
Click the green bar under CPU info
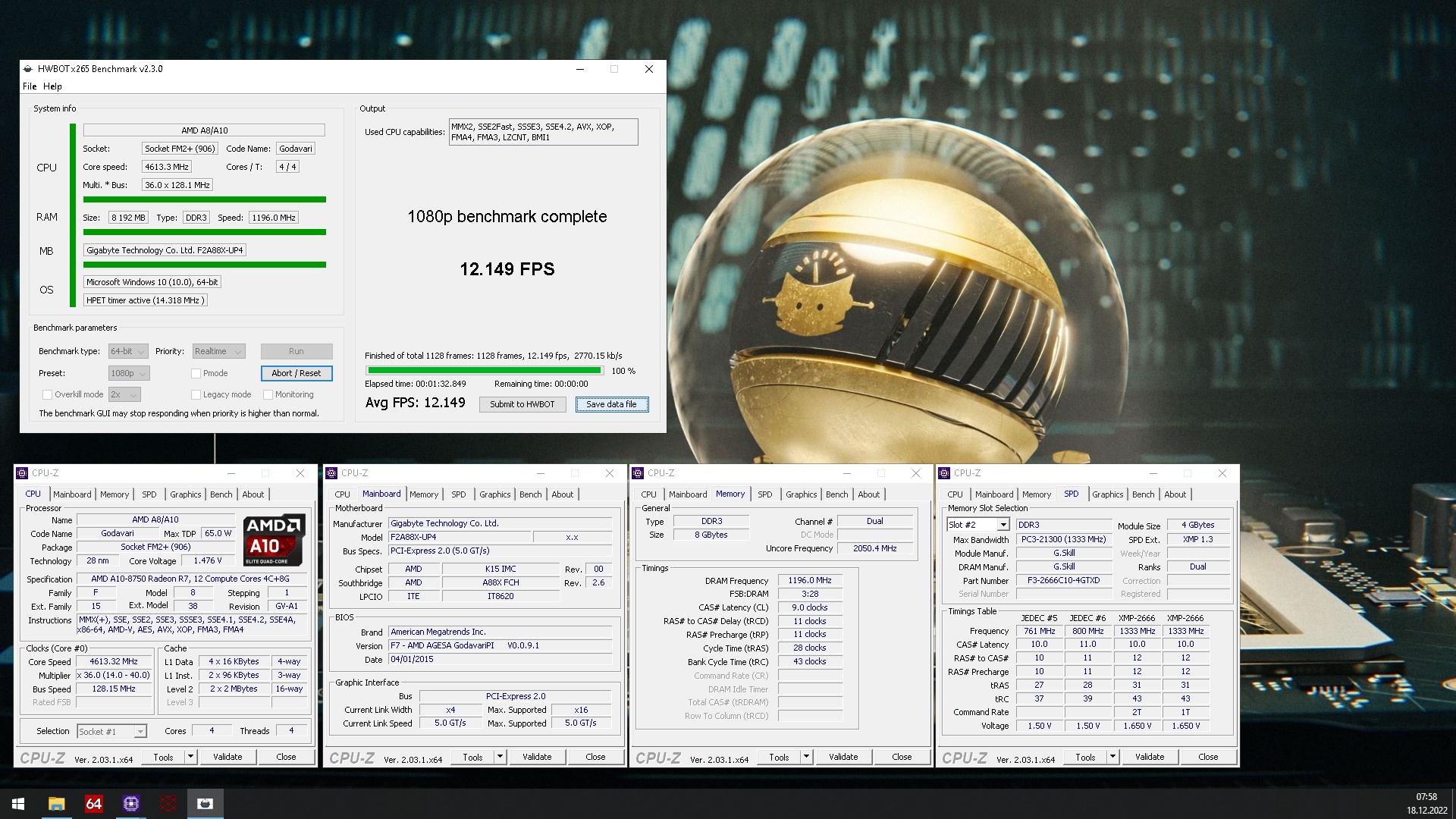205,199
